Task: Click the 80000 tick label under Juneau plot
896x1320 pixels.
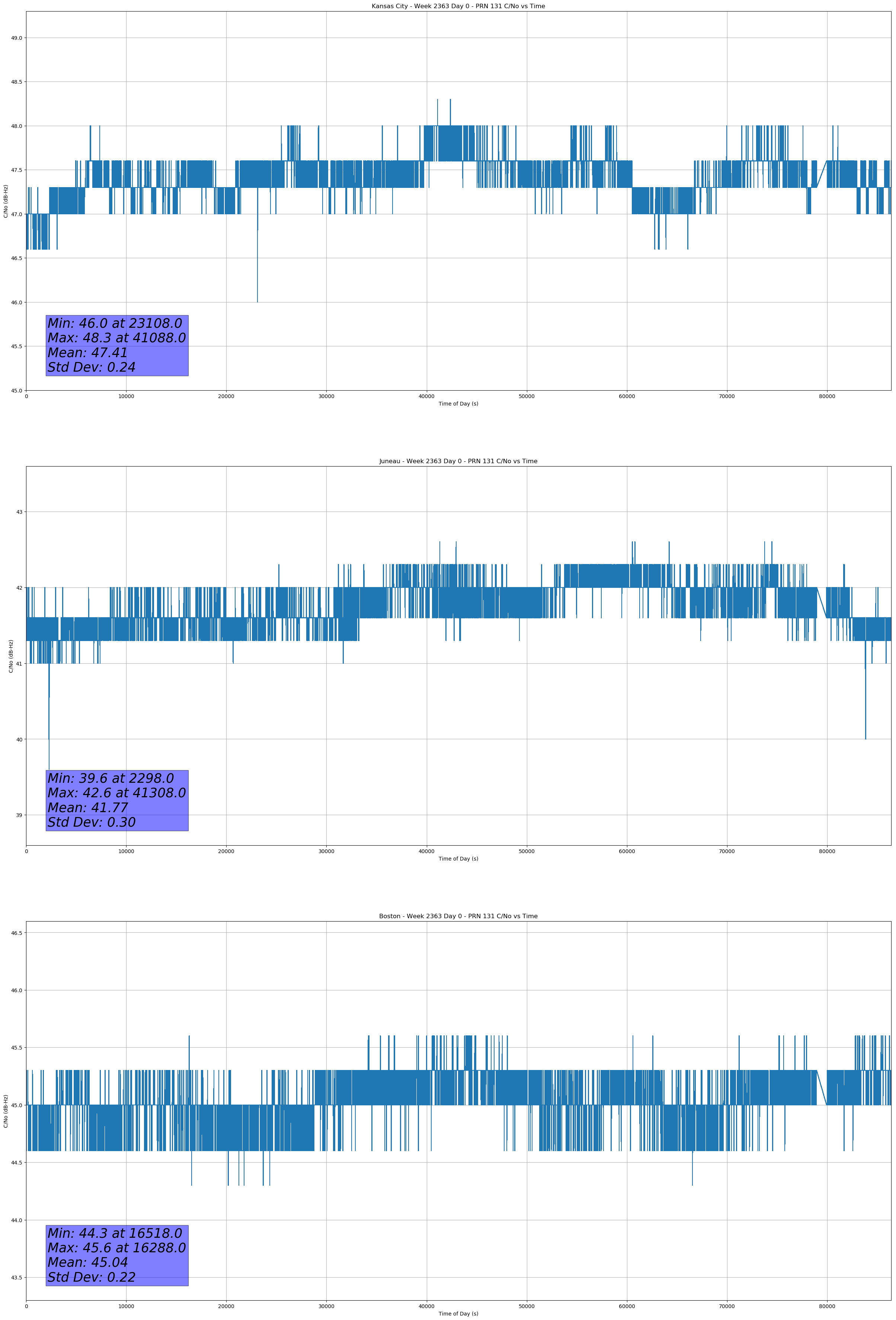Action: point(827,851)
